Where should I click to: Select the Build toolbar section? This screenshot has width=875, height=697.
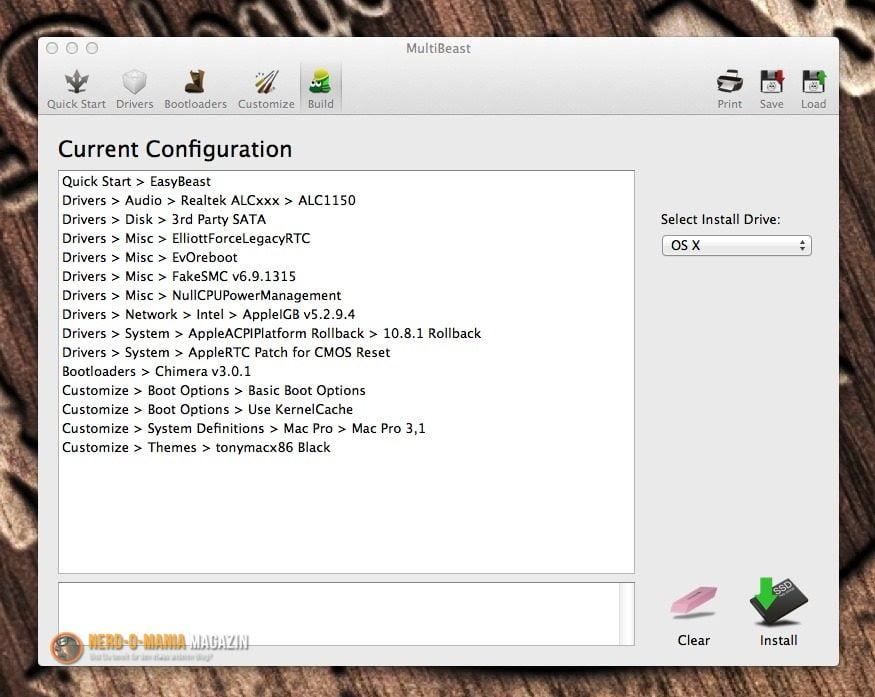tap(321, 89)
